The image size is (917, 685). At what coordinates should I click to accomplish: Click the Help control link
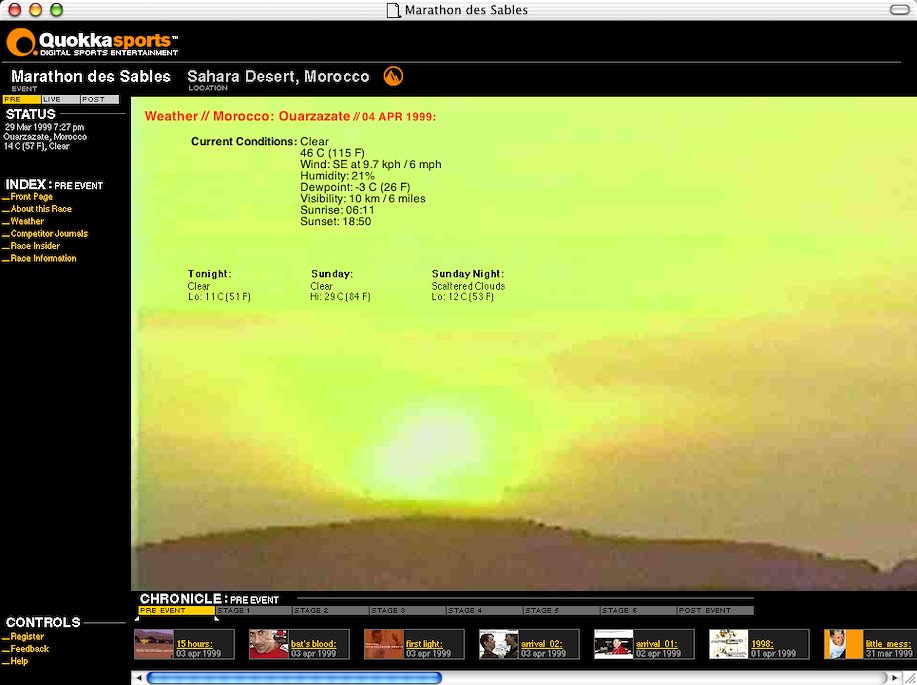[x=19, y=661]
